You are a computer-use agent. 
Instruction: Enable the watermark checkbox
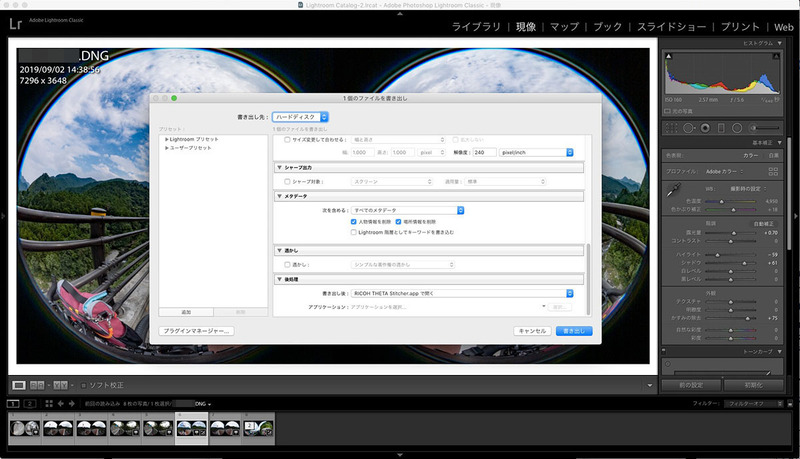[287, 265]
